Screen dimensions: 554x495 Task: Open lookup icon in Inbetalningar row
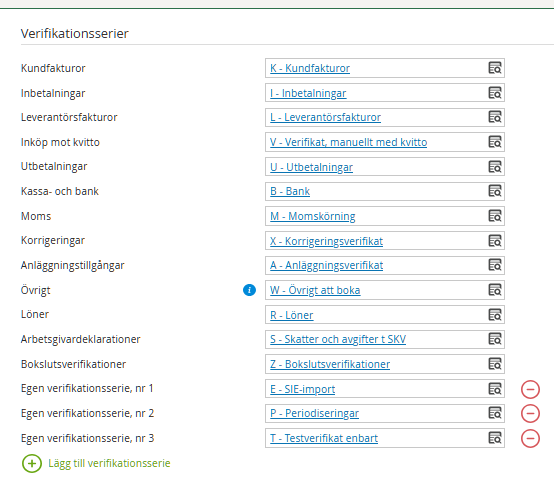tap(495, 93)
